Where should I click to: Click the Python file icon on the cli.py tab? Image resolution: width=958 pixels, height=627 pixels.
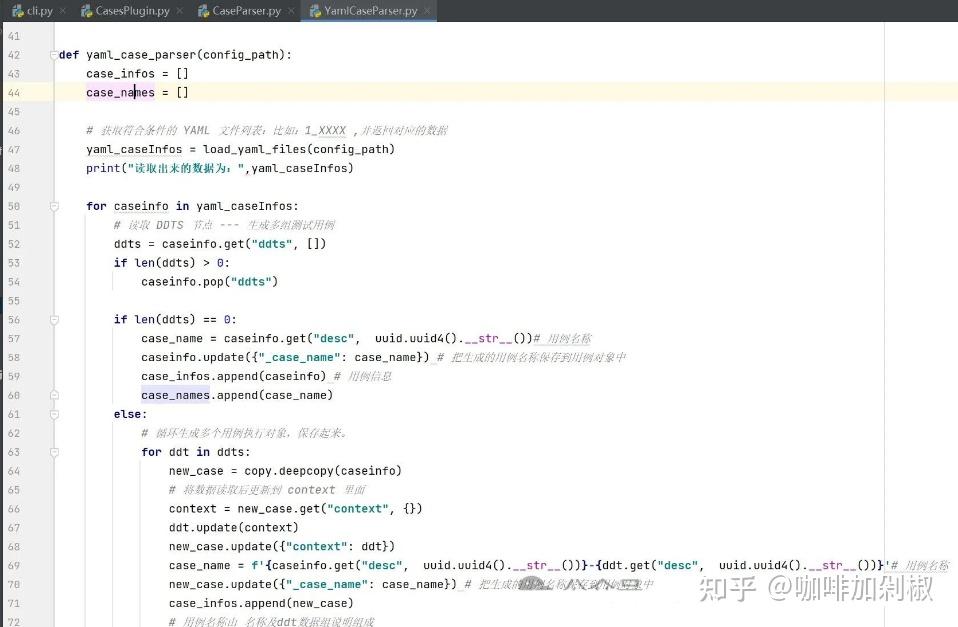17,11
